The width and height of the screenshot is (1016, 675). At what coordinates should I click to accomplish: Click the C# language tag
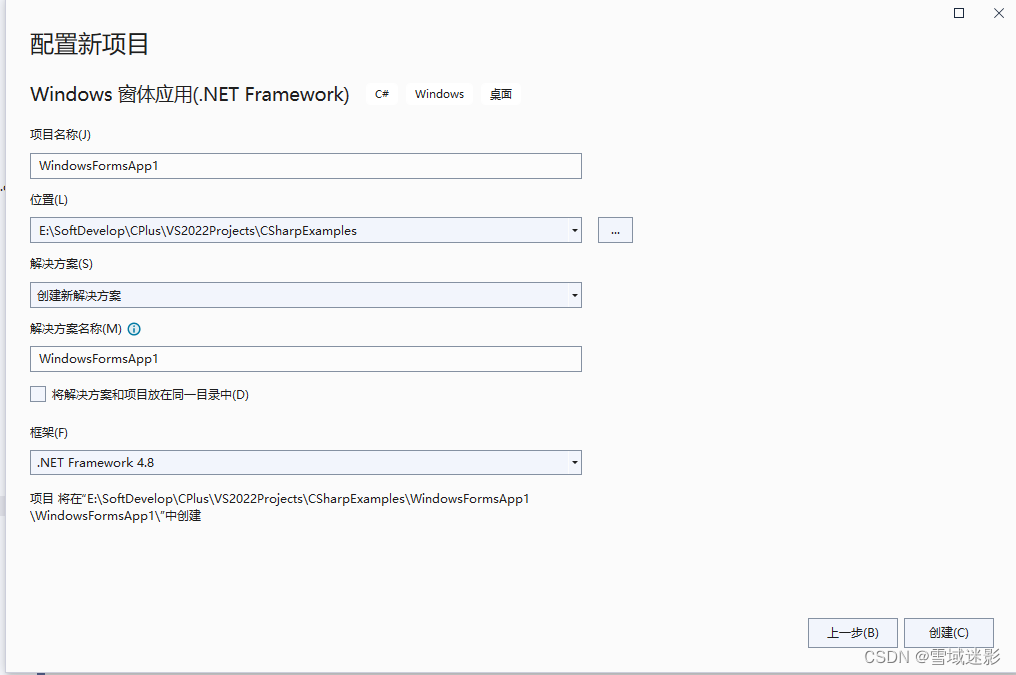click(x=381, y=93)
